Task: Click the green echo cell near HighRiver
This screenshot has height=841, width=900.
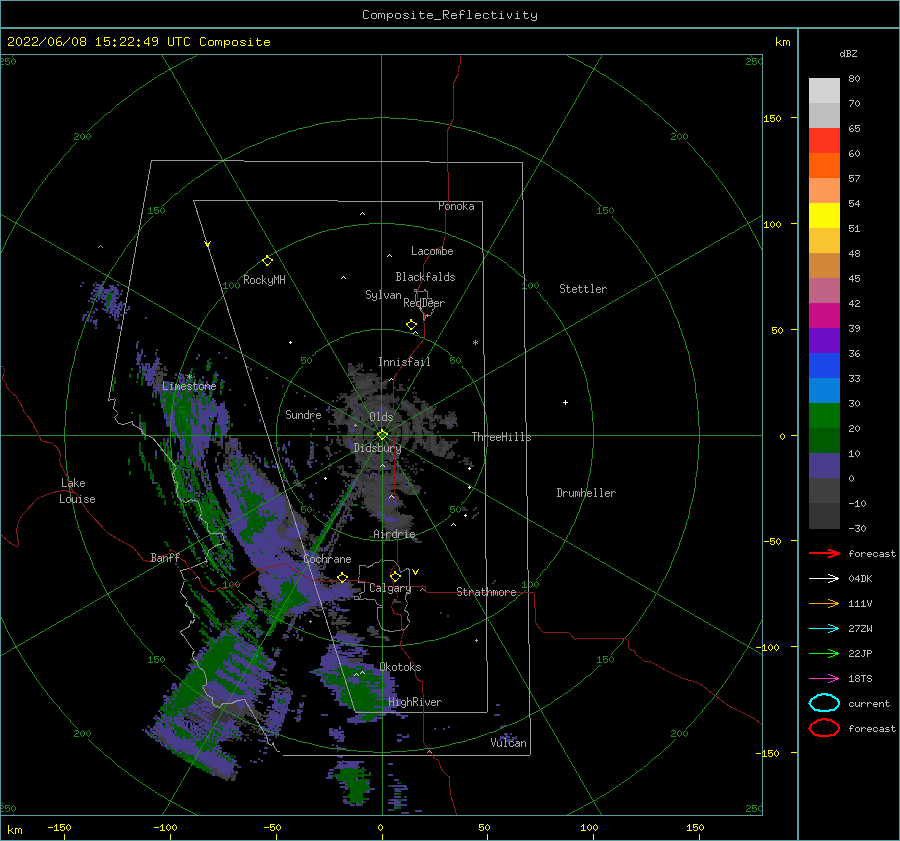Action: (x=362, y=692)
